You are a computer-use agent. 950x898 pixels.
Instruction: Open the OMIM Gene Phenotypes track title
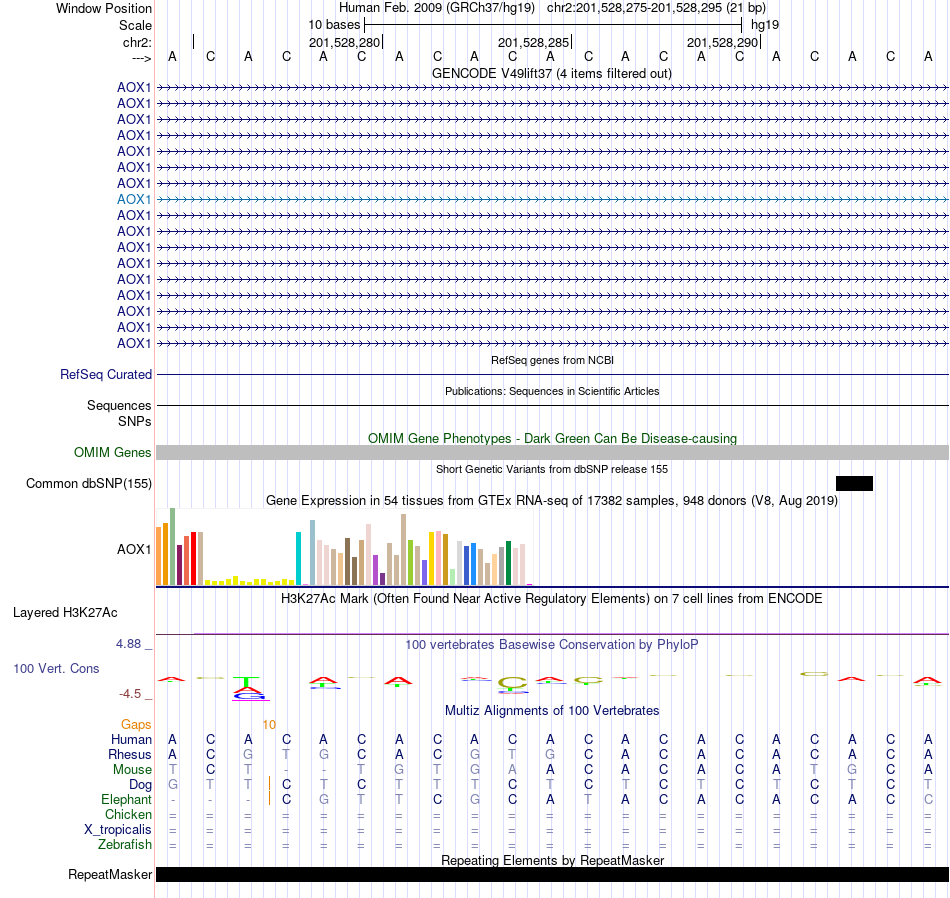tap(552, 439)
